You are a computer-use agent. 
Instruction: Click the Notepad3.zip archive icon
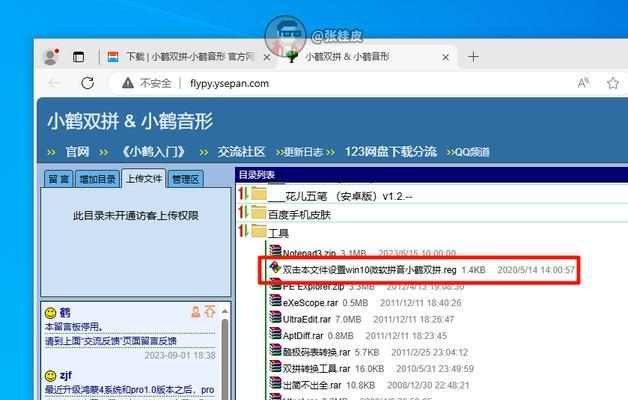[x=276, y=251]
